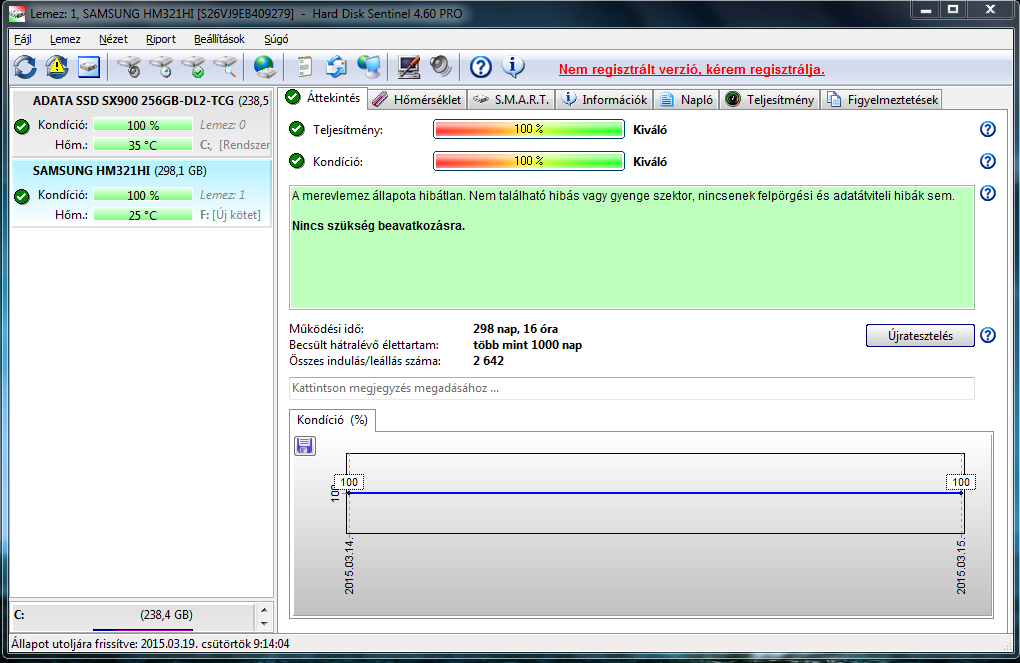Click the speaker sound toolbar icon
This screenshot has width=1020, height=663.
point(440,67)
